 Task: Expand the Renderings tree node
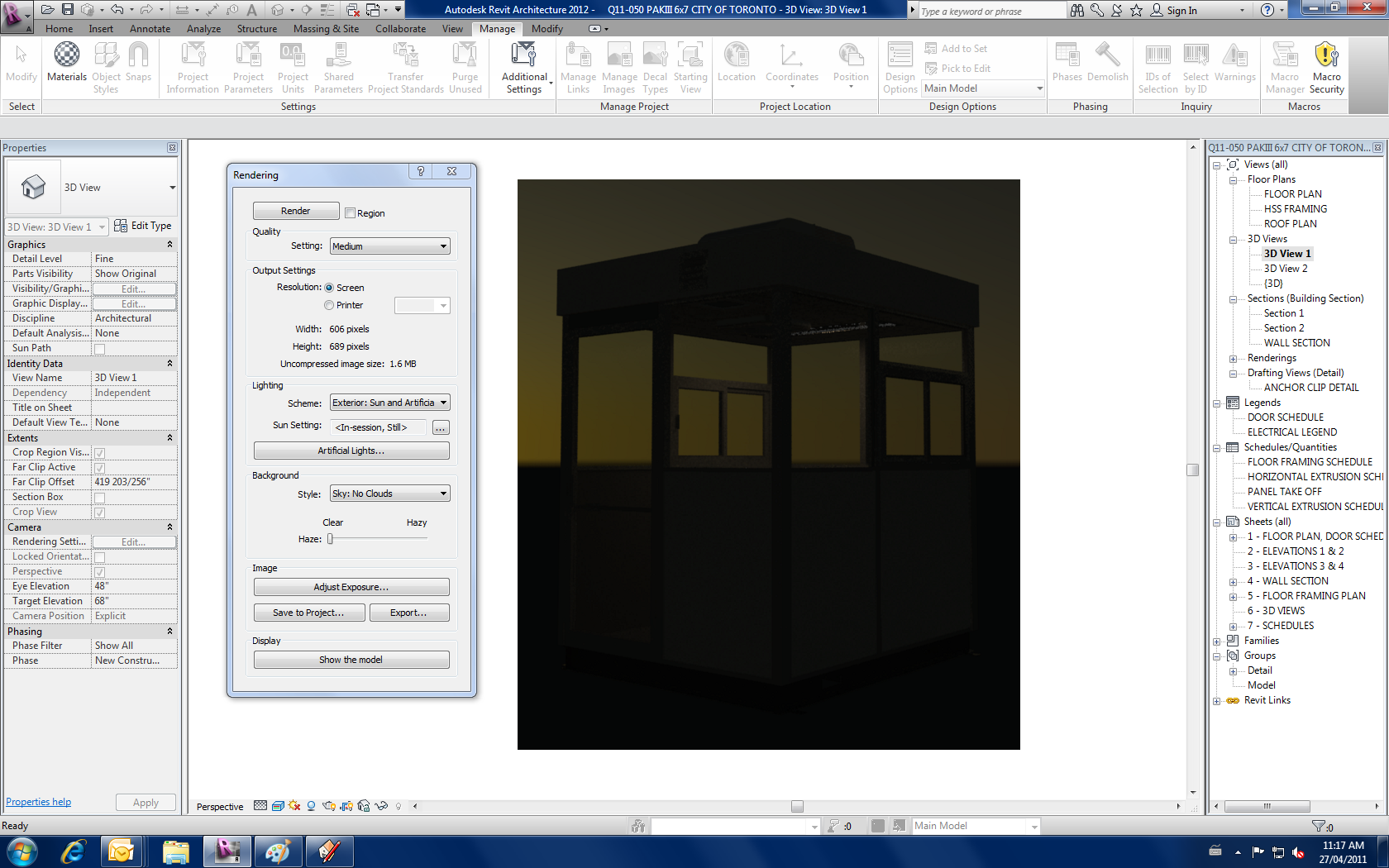point(1233,359)
